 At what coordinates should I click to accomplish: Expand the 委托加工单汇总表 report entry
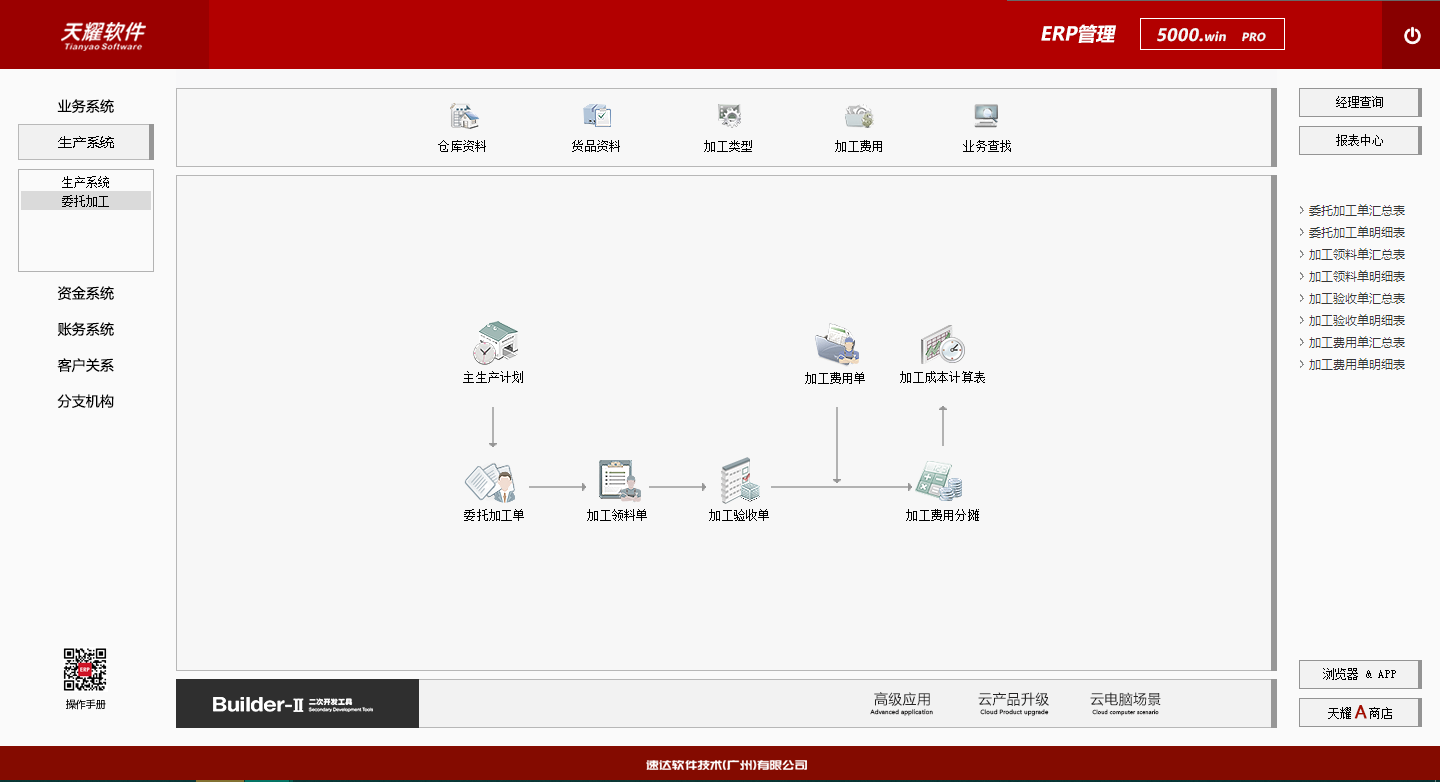1355,210
